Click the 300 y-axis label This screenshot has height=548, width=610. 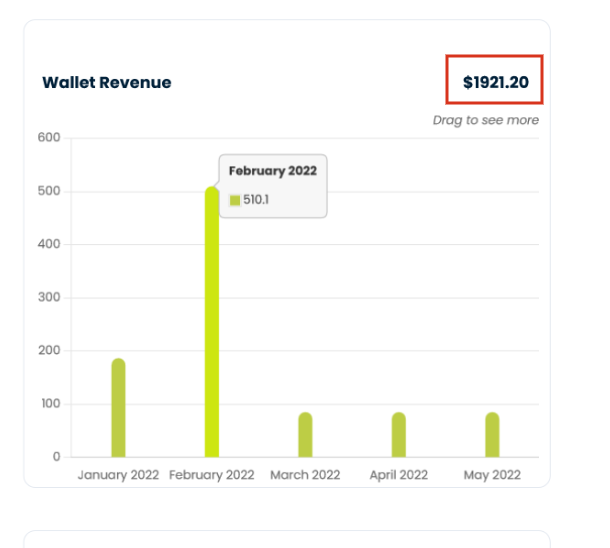49,297
